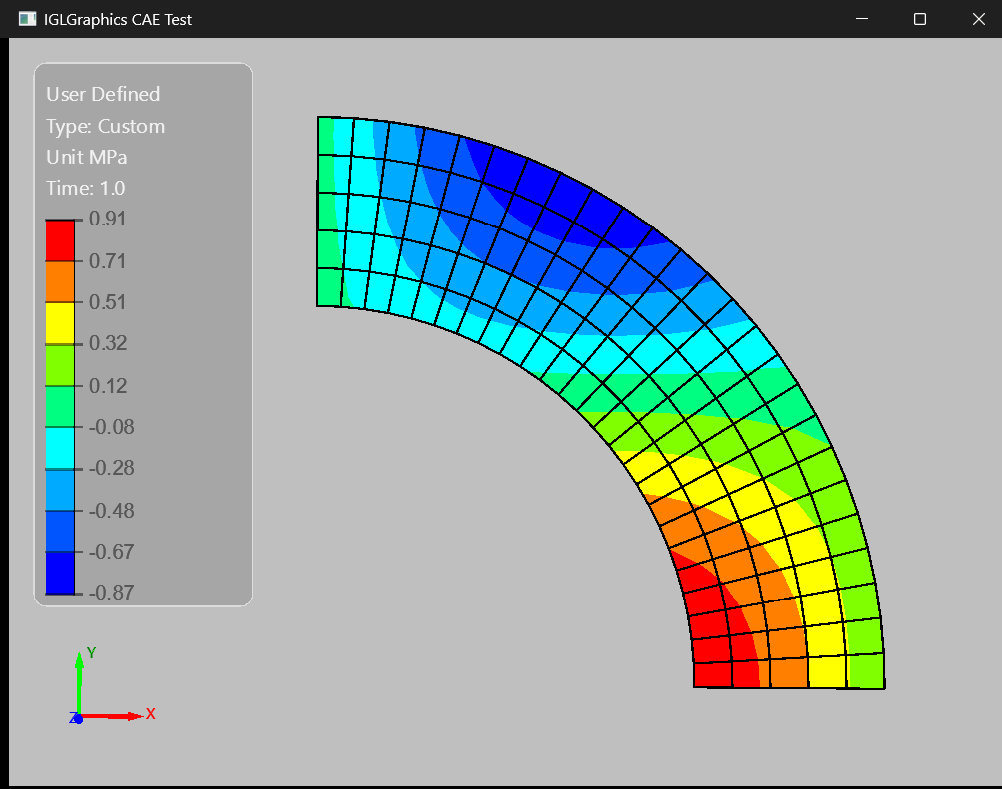Screen dimensions: 1002x789
Task: Click the 'Time: 1.0' legend label
Action: (x=86, y=188)
